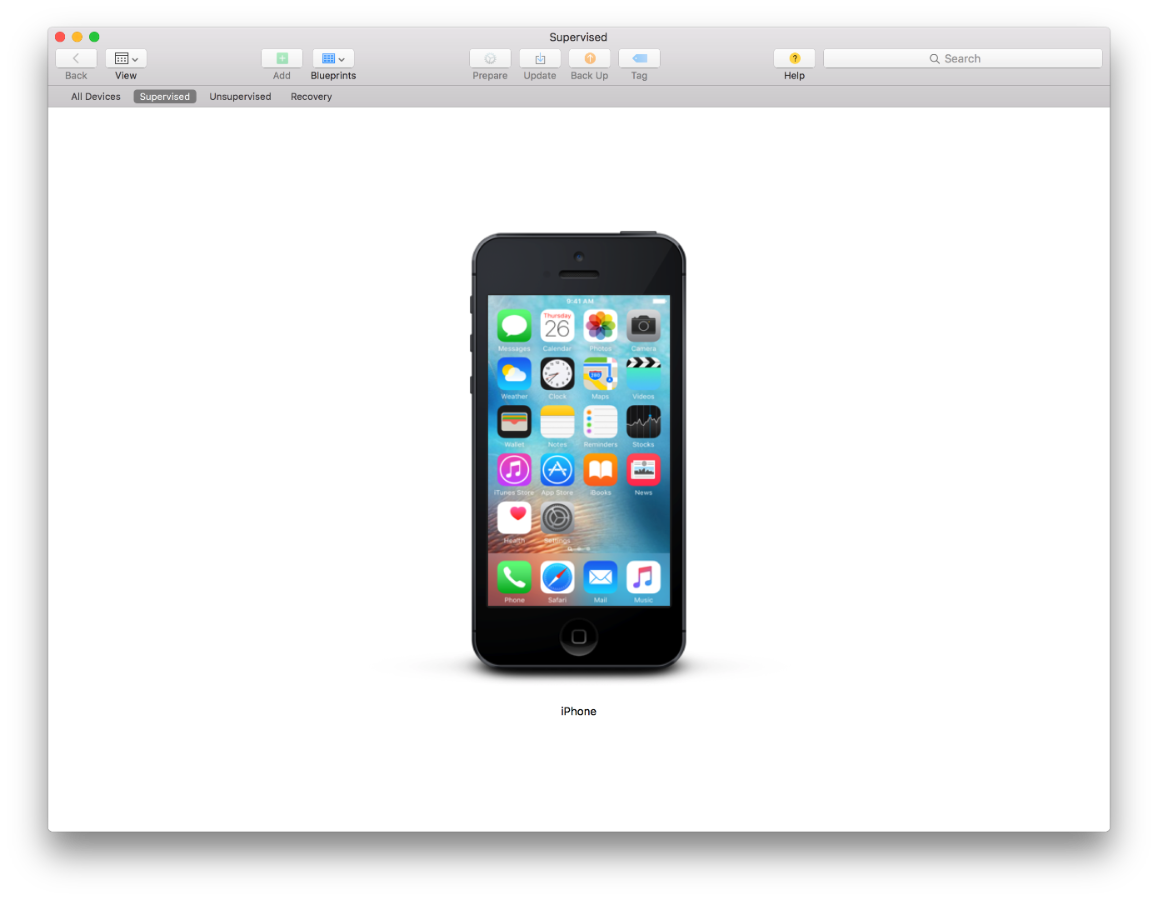Click the Update toolbar icon
This screenshot has width=1158, height=900.
[x=540, y=59]
